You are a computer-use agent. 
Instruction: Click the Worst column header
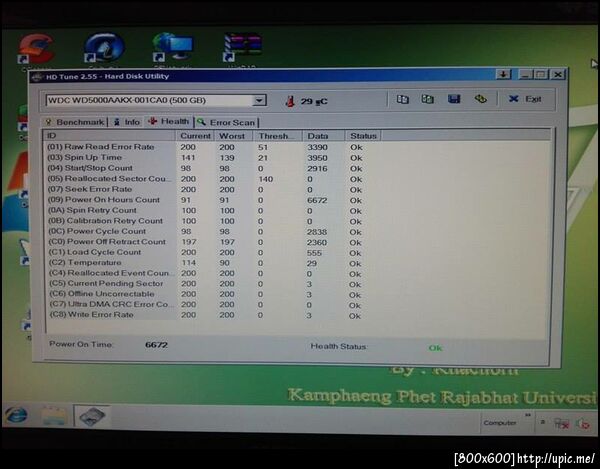[233, 136]
